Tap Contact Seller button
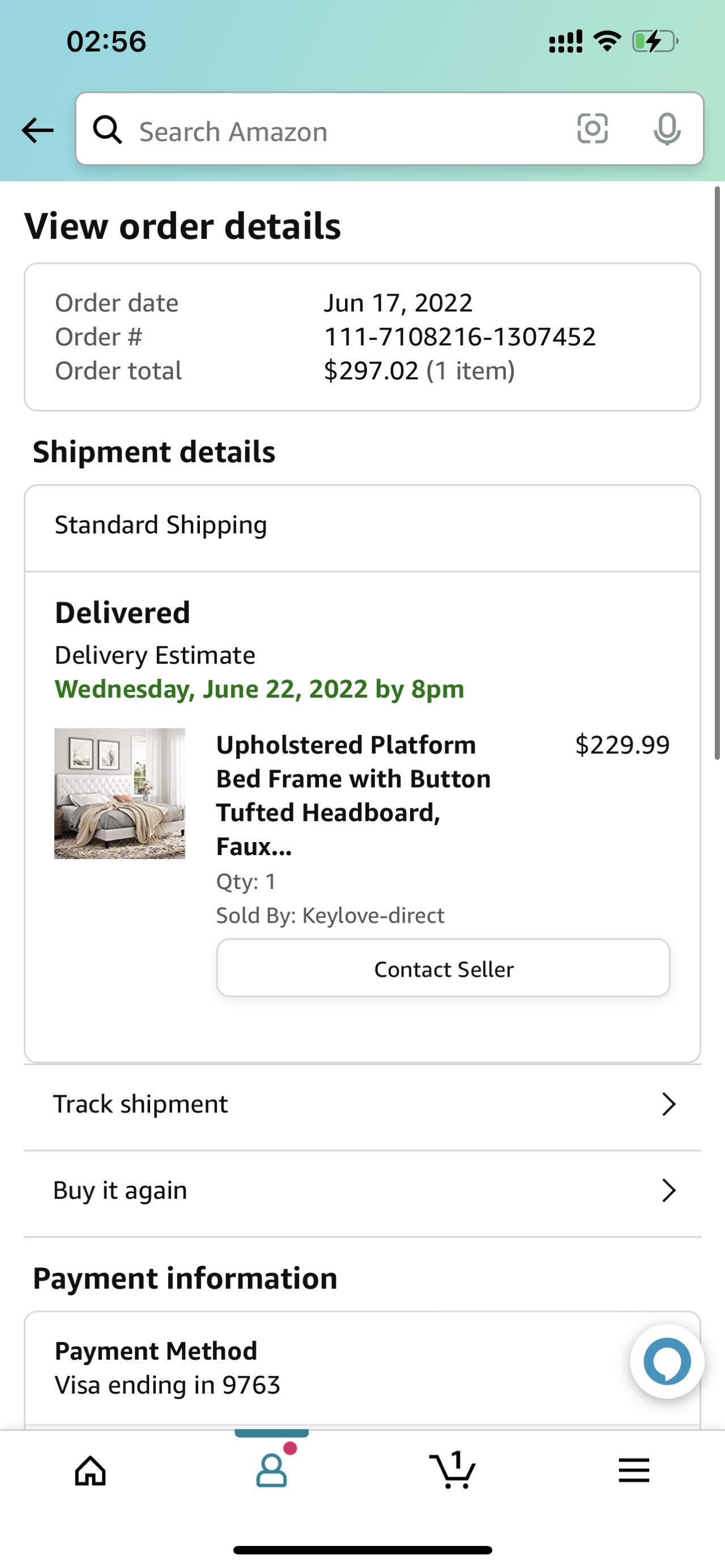Image resolution: width=725 pixels, height=1568 pixels. [443, 968]
